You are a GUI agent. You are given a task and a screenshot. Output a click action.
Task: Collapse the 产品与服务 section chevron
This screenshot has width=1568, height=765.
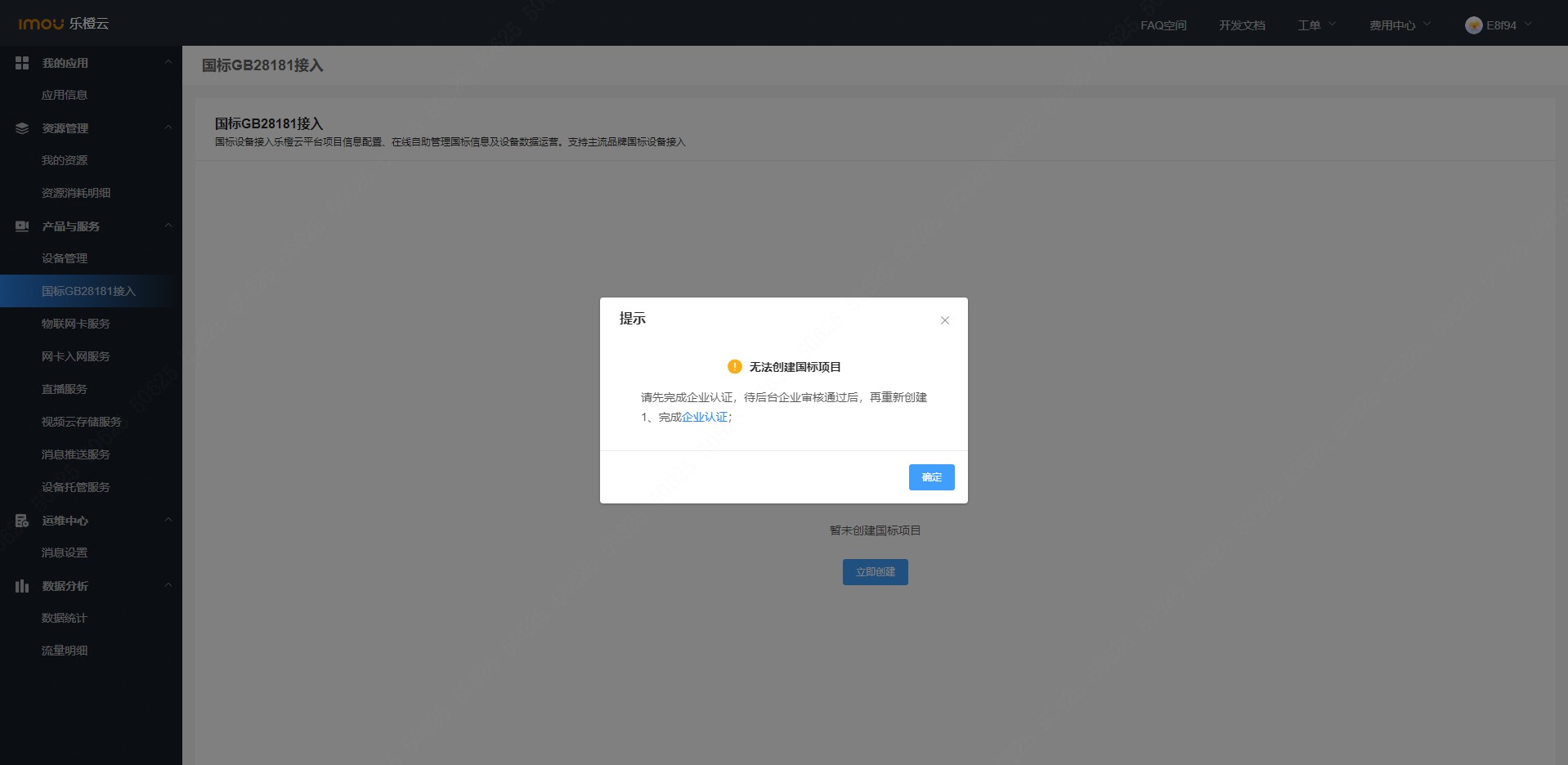(168, 226)
